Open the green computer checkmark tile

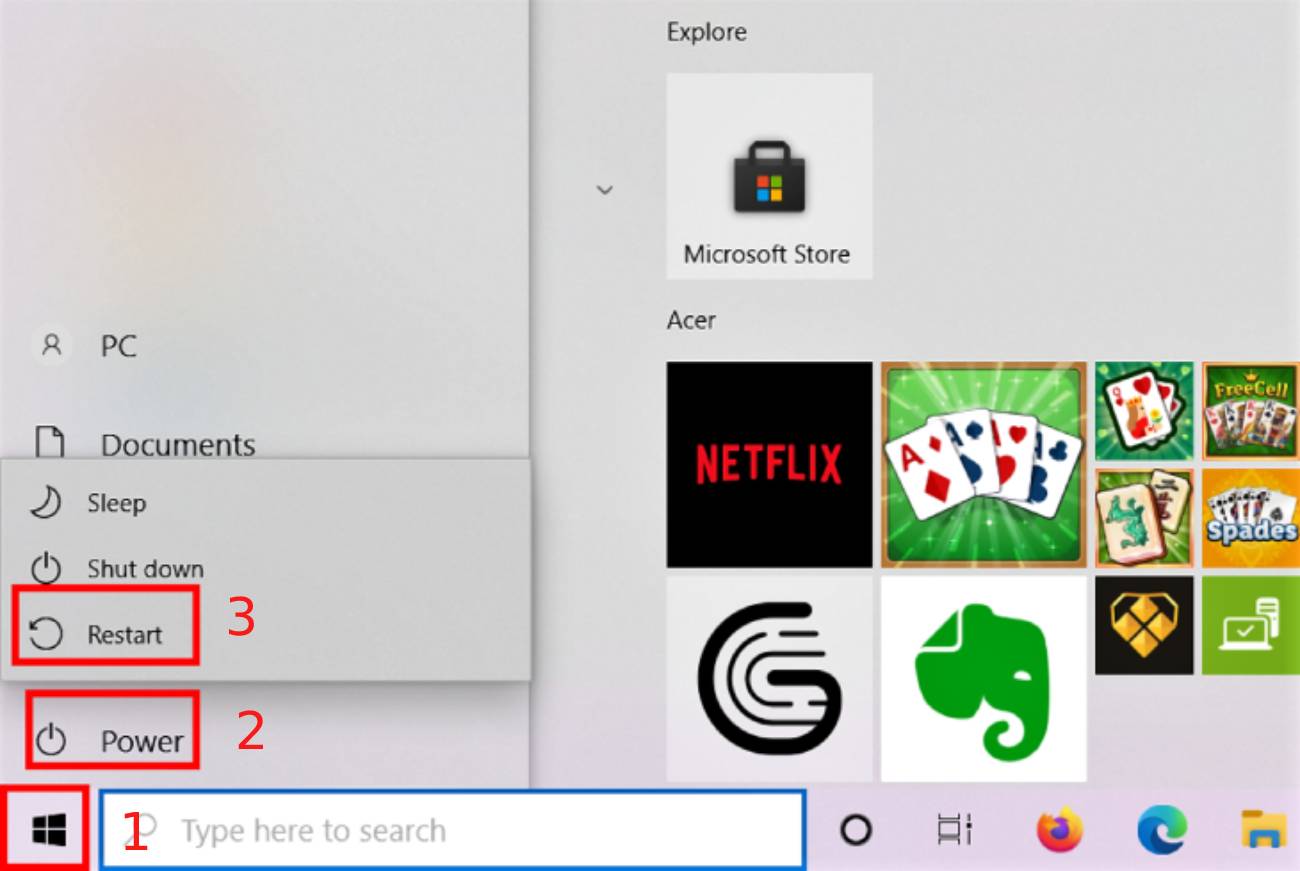1250,625
